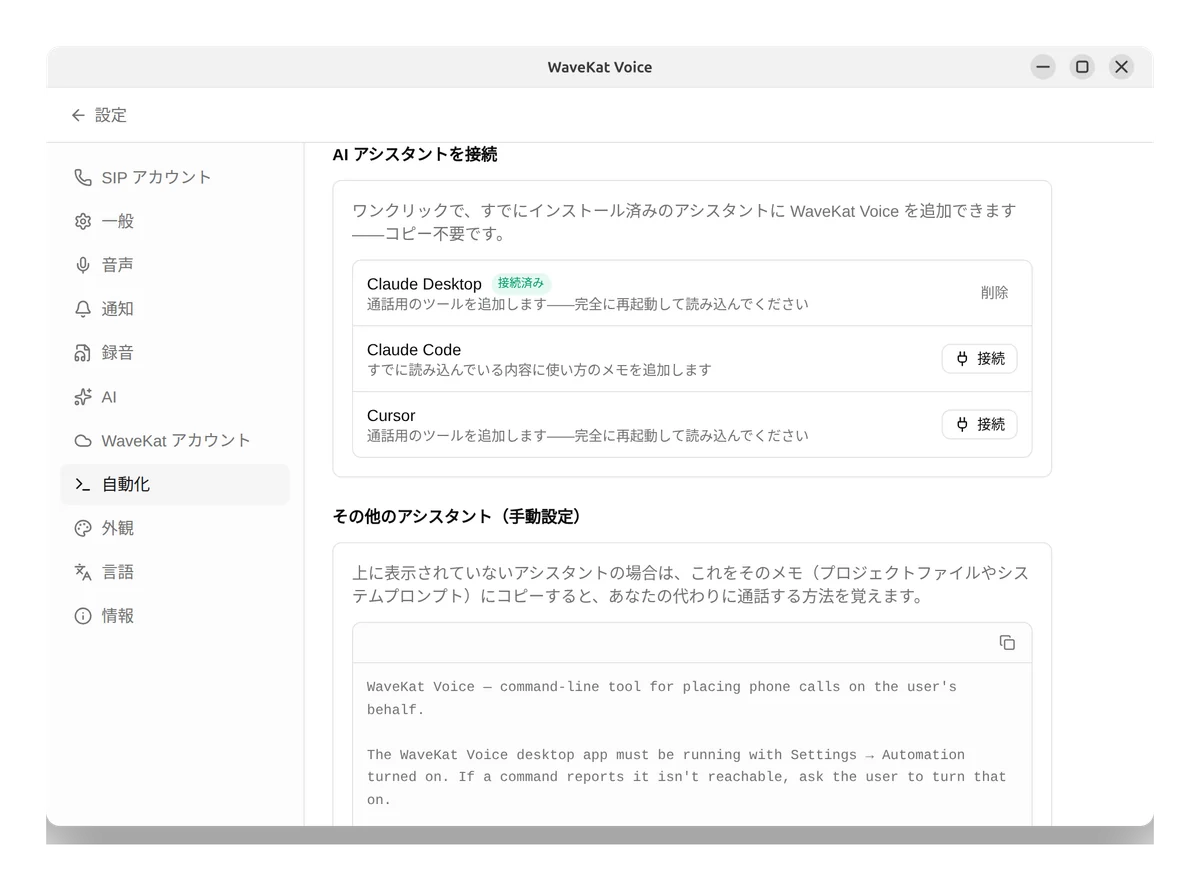The width and height of the screenshot is (1200, 872).
Task: Open the 外観 settings section
Action: tap(175, 528)
